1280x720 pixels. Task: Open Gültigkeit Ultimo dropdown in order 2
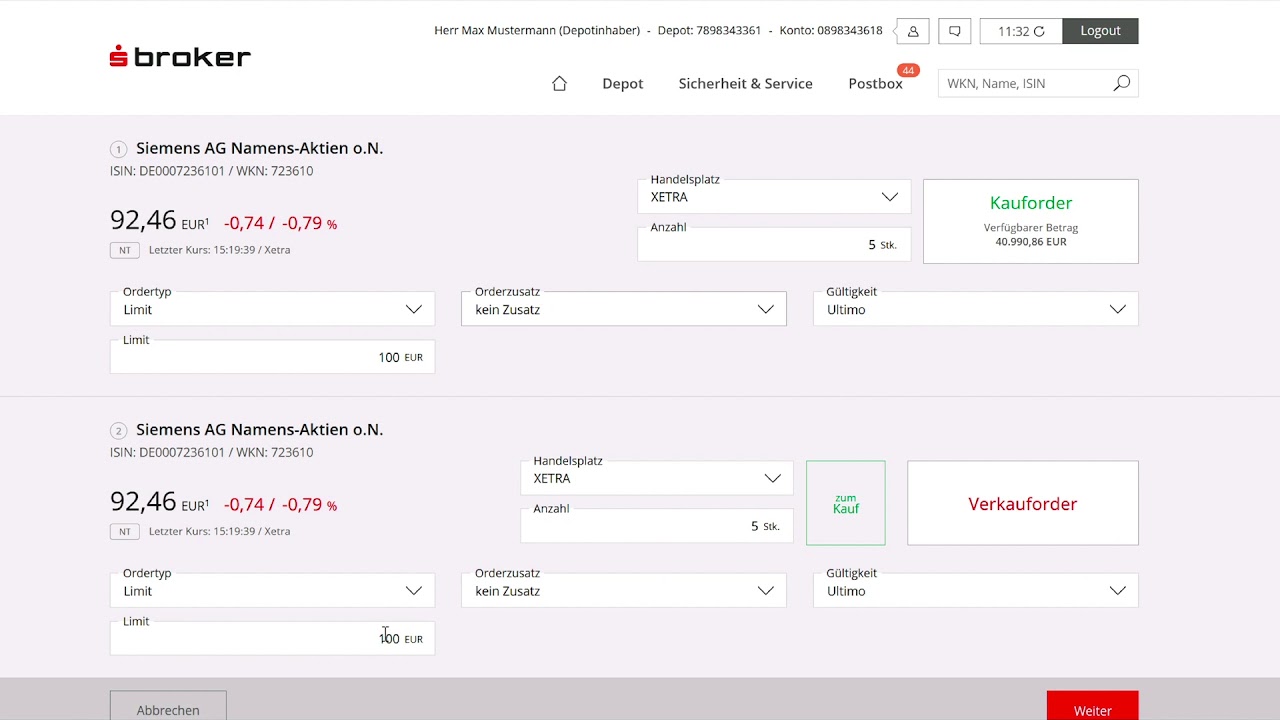click(976, 591)
